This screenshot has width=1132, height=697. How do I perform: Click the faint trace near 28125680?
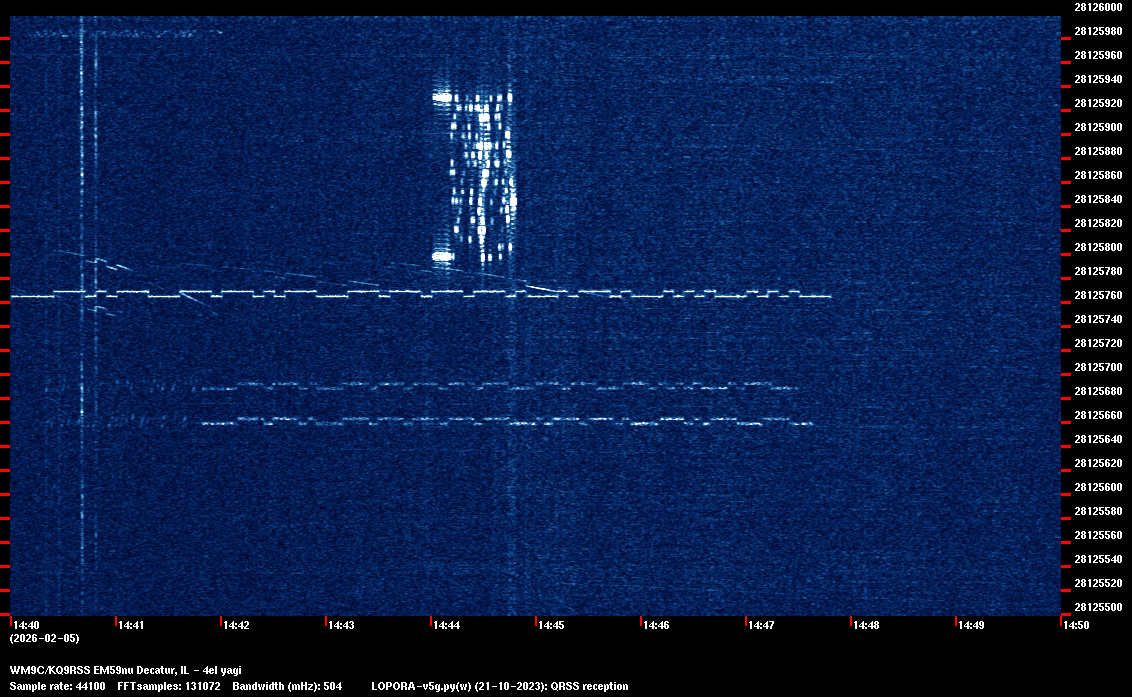(500, 385)
